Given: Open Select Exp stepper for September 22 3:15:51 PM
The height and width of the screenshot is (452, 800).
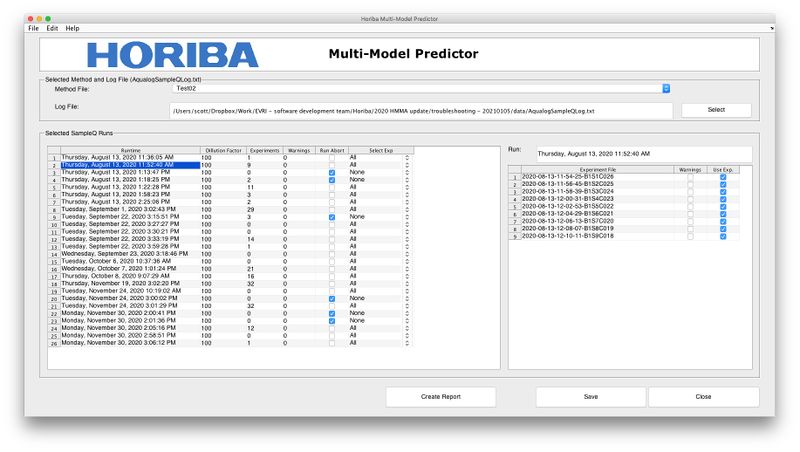Looking at the screenshot, I should pyautogui.click(x=407, y=217).
